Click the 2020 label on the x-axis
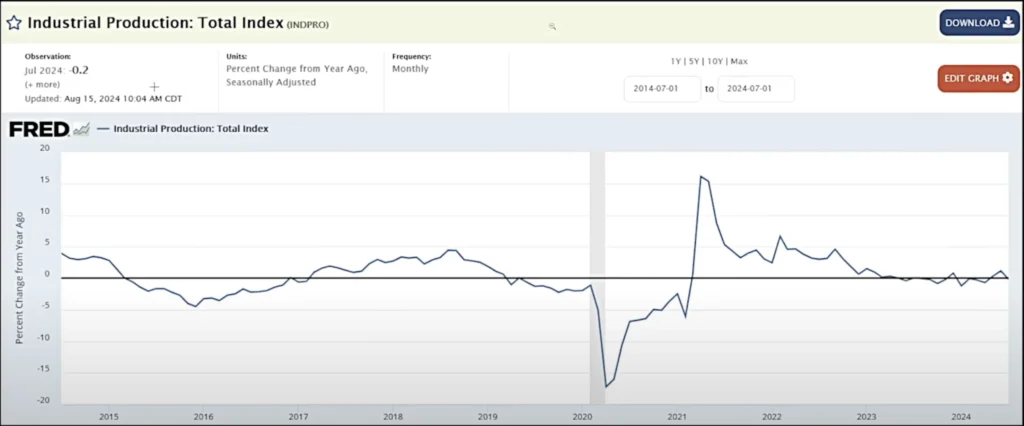The image size is (1024, 426). point(582,416)
